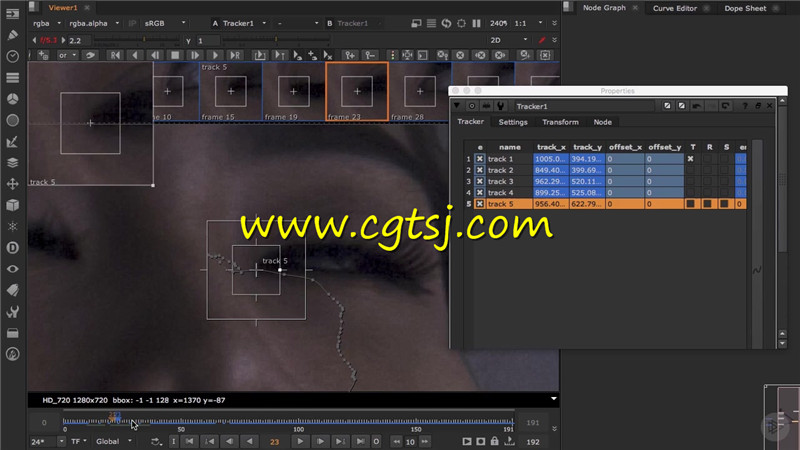Toggle enable checkbox for track 3
This screenshot has height=450, width=800.
tap(480, 181)
